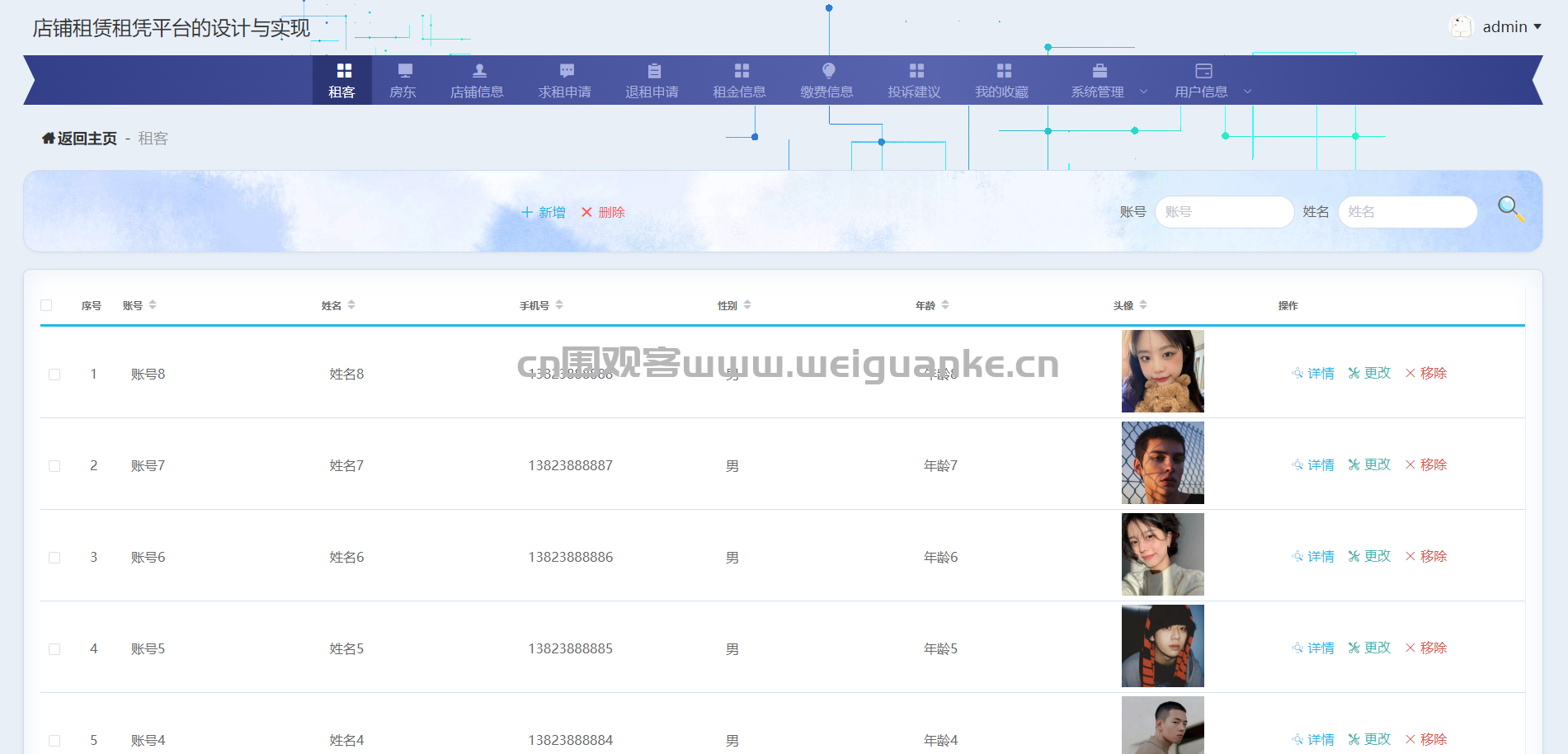Sort by 性别 column arrows

pyautogui.click(x=747, y=305)
